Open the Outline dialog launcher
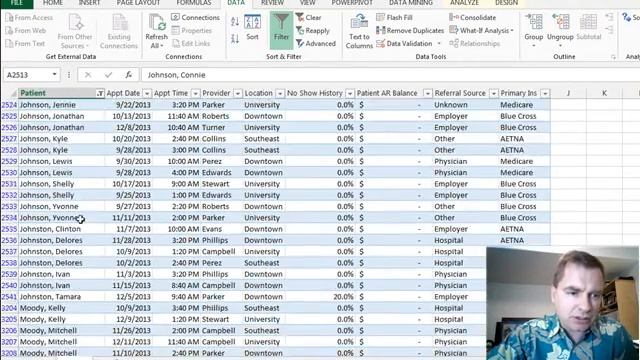The image size is (640, 360). pos(613,58)
